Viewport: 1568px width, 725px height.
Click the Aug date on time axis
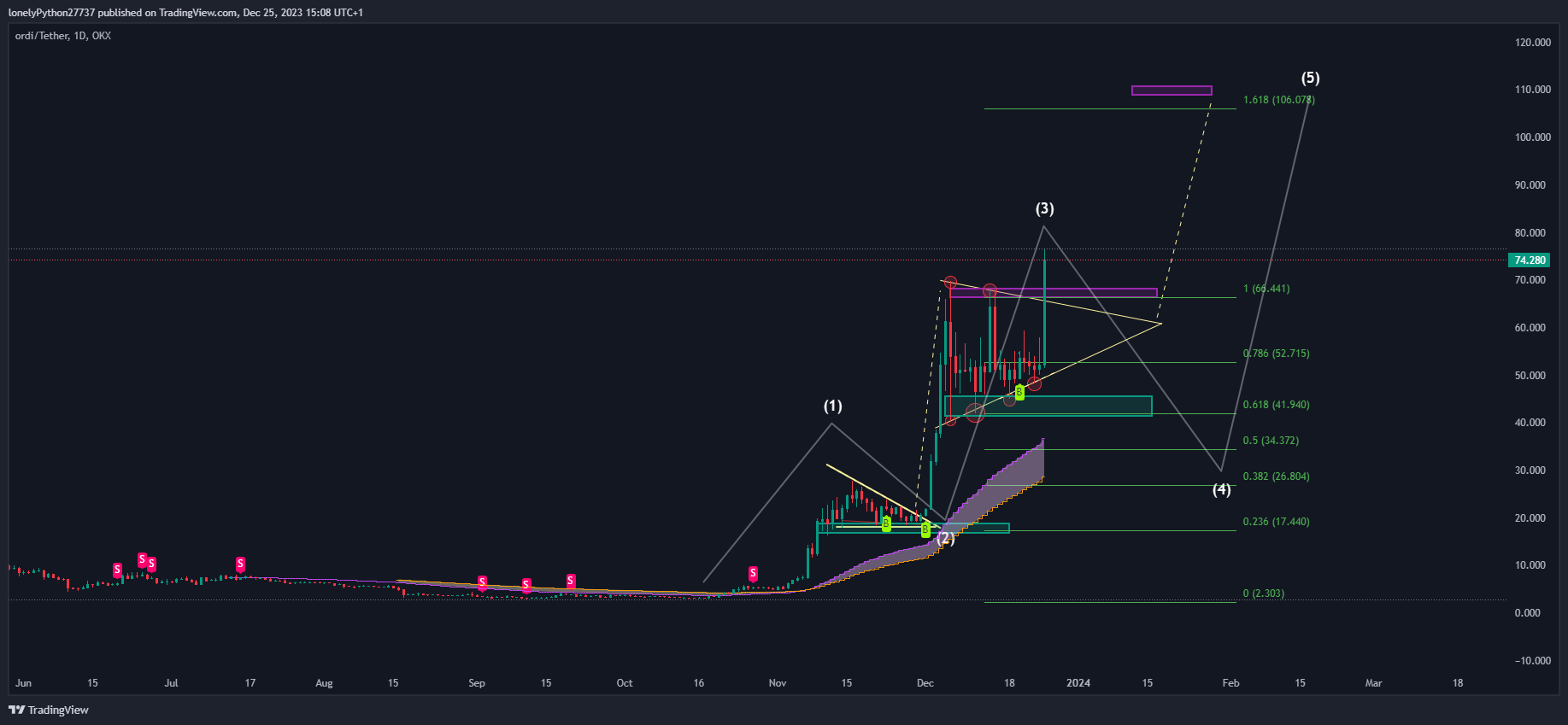[324, 683]
